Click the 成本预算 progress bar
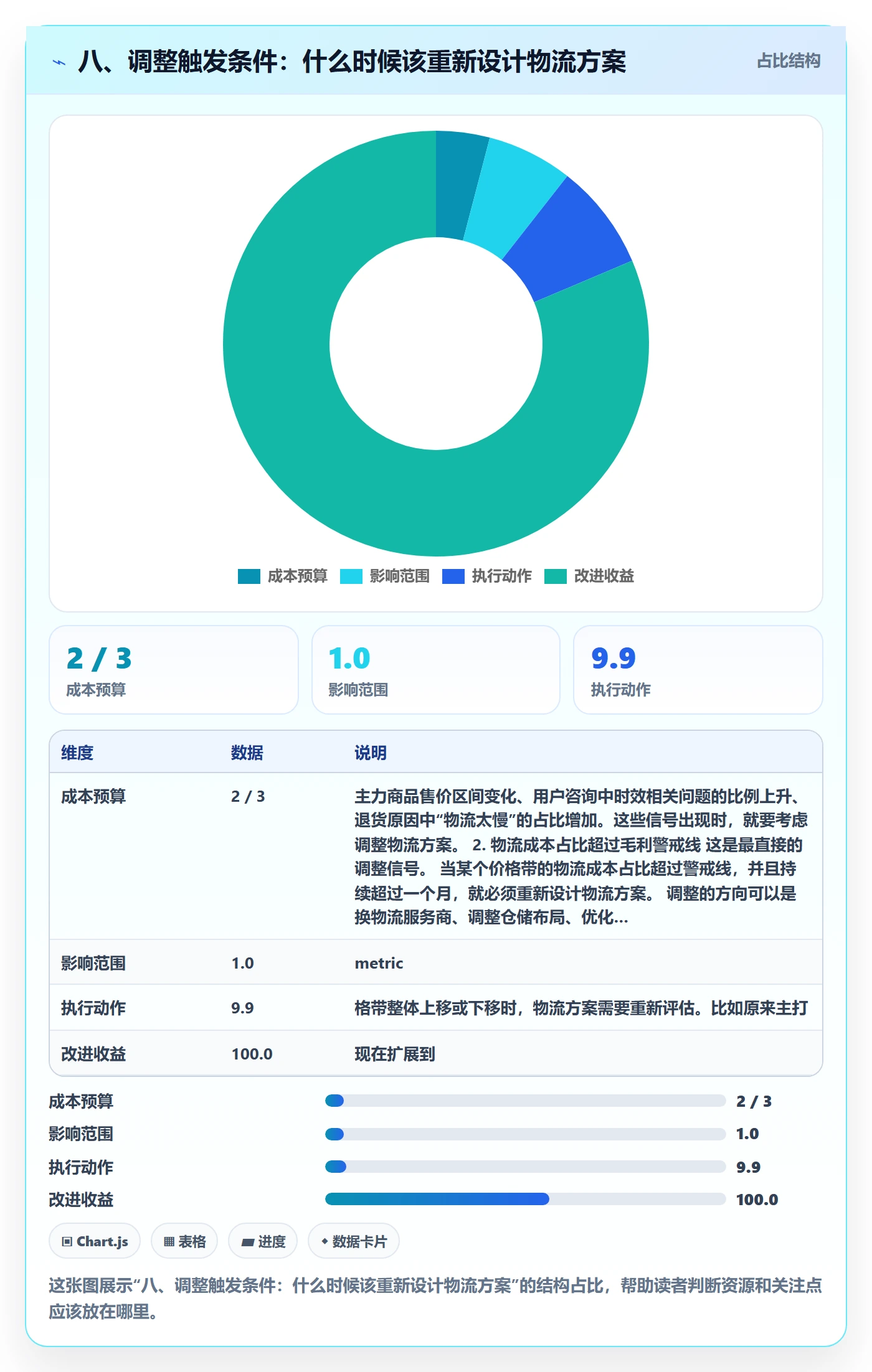 pyautogui.click(x=525, y=1101)
